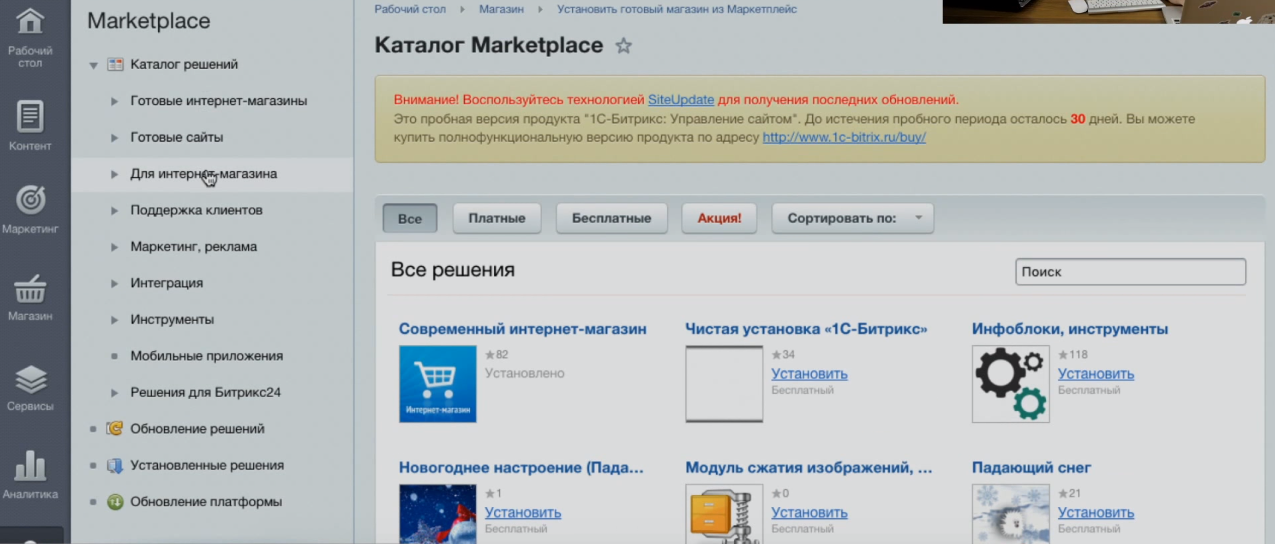Screen dimensions: 1275x544
Task: Open the Аналитика bar chart icon
Action: coord(30,465)
